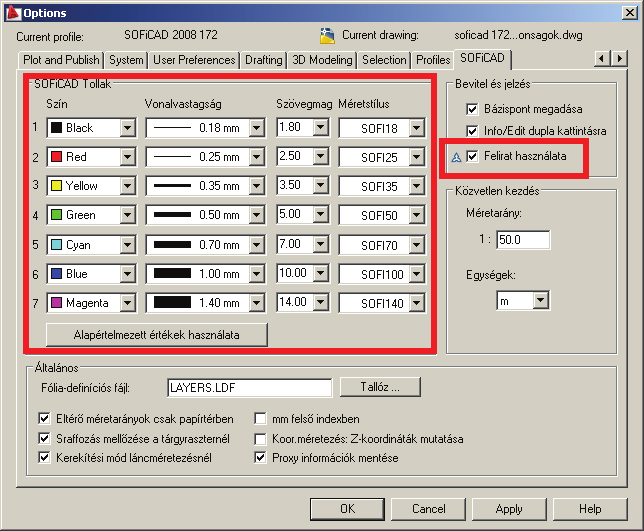Select the SOFiCAD tab

(x=482, y=58)
